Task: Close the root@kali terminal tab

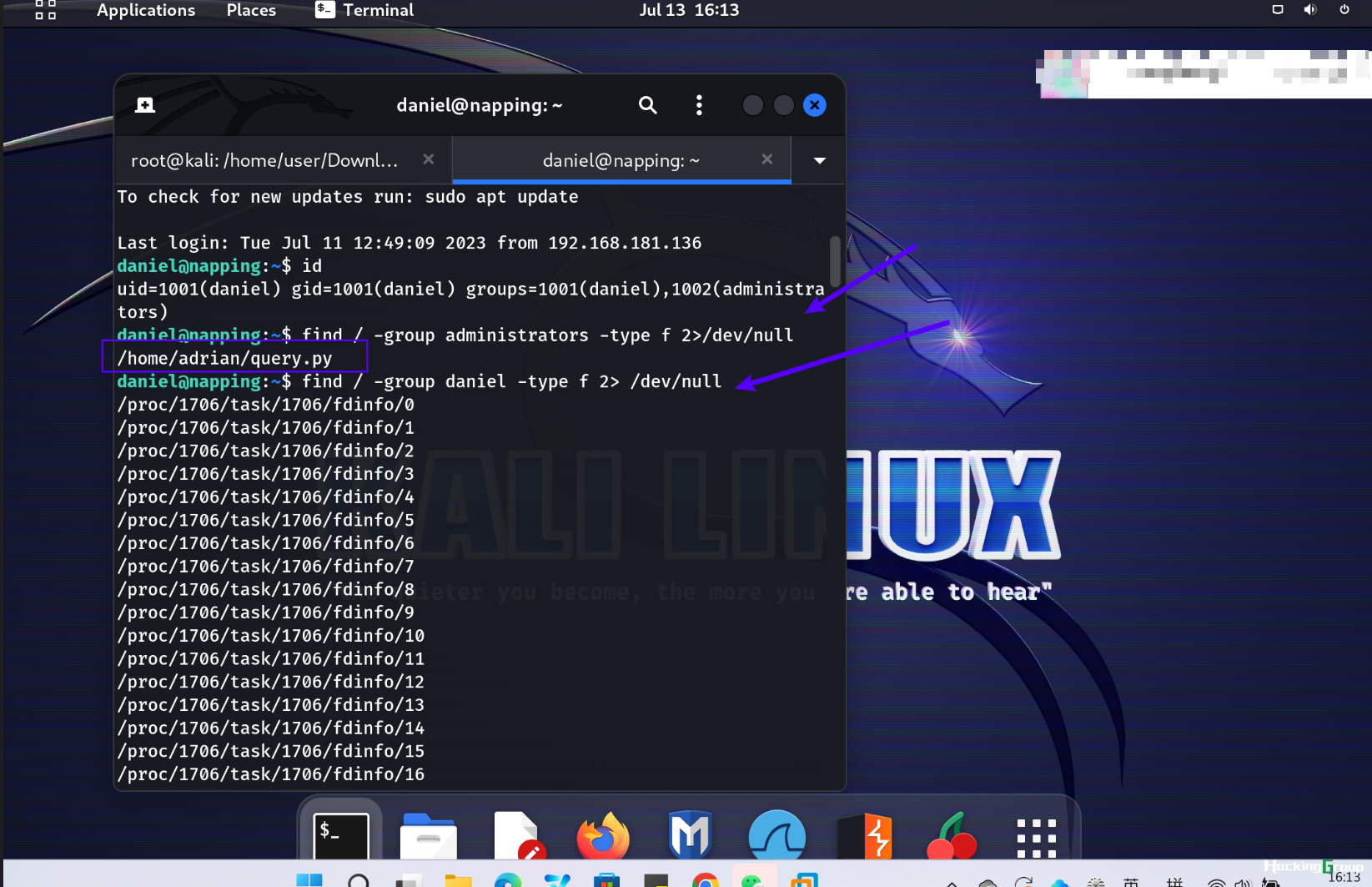Action: click(x=429, y=159)
